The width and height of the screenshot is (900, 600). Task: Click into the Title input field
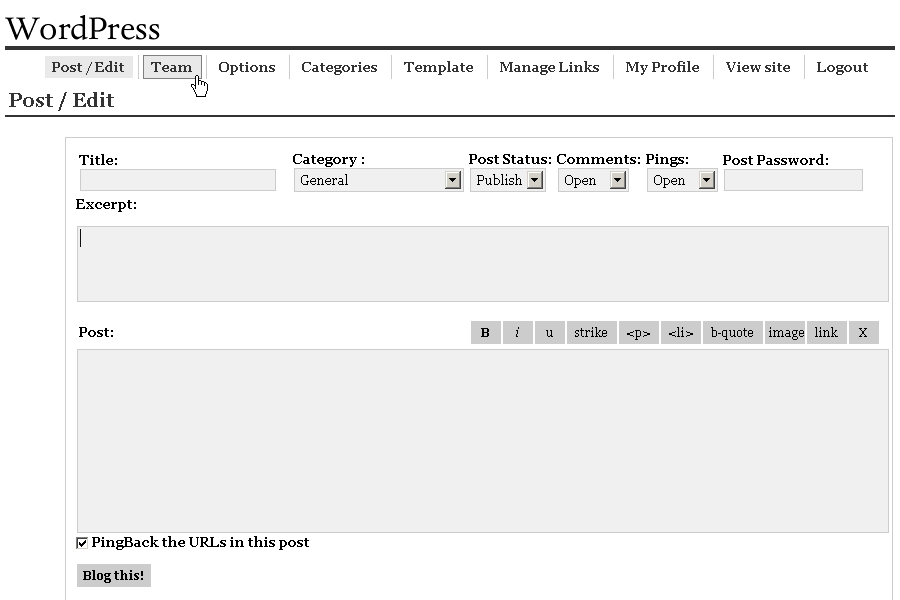click(178, 180)
